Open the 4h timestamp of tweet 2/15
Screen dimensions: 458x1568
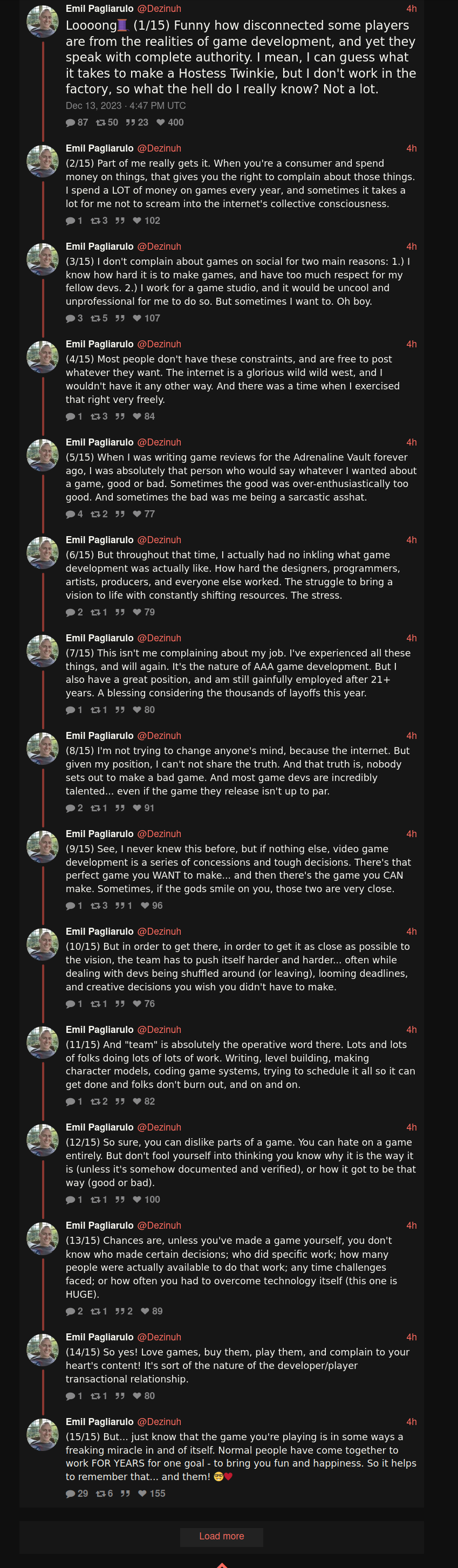click(x=412, y=148)
